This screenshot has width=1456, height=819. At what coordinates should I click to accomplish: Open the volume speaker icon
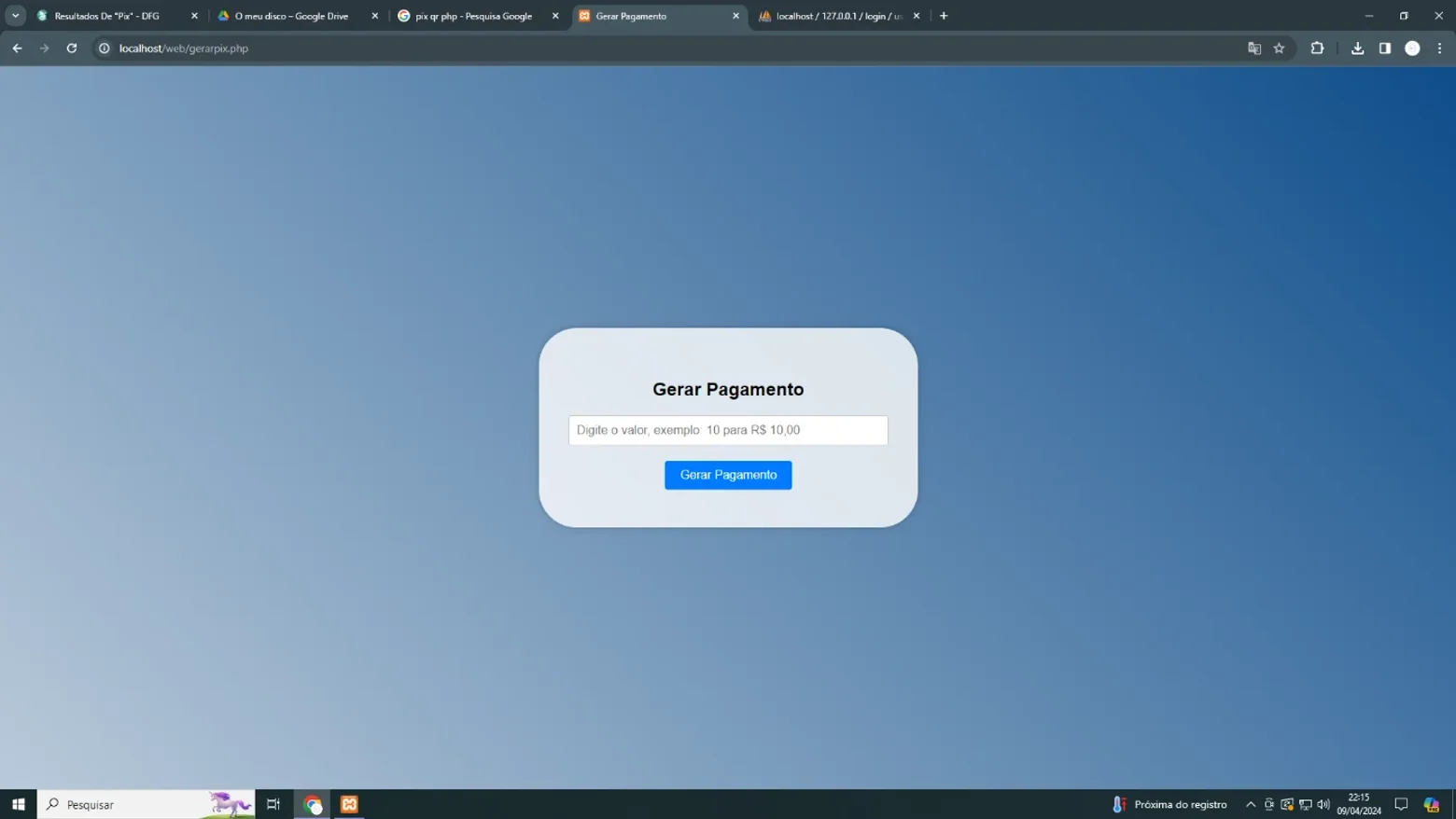(x=1323, y=804)
